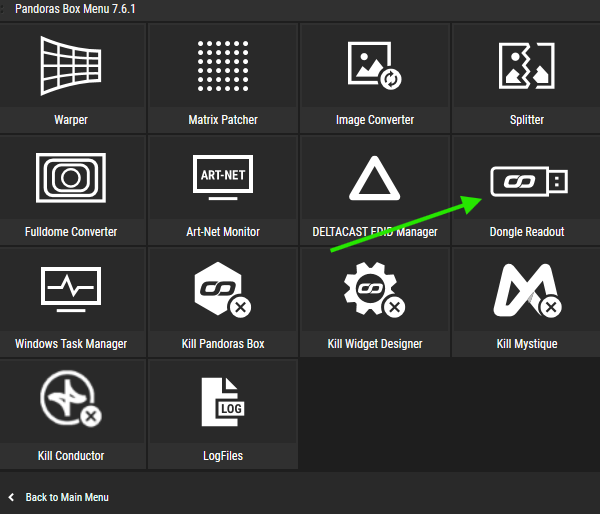Image resolution: width=600 pixels, height=514 pixels.
Task: Select the DELTACAST EDID Manager label
Action: click(x=375, y=232)
